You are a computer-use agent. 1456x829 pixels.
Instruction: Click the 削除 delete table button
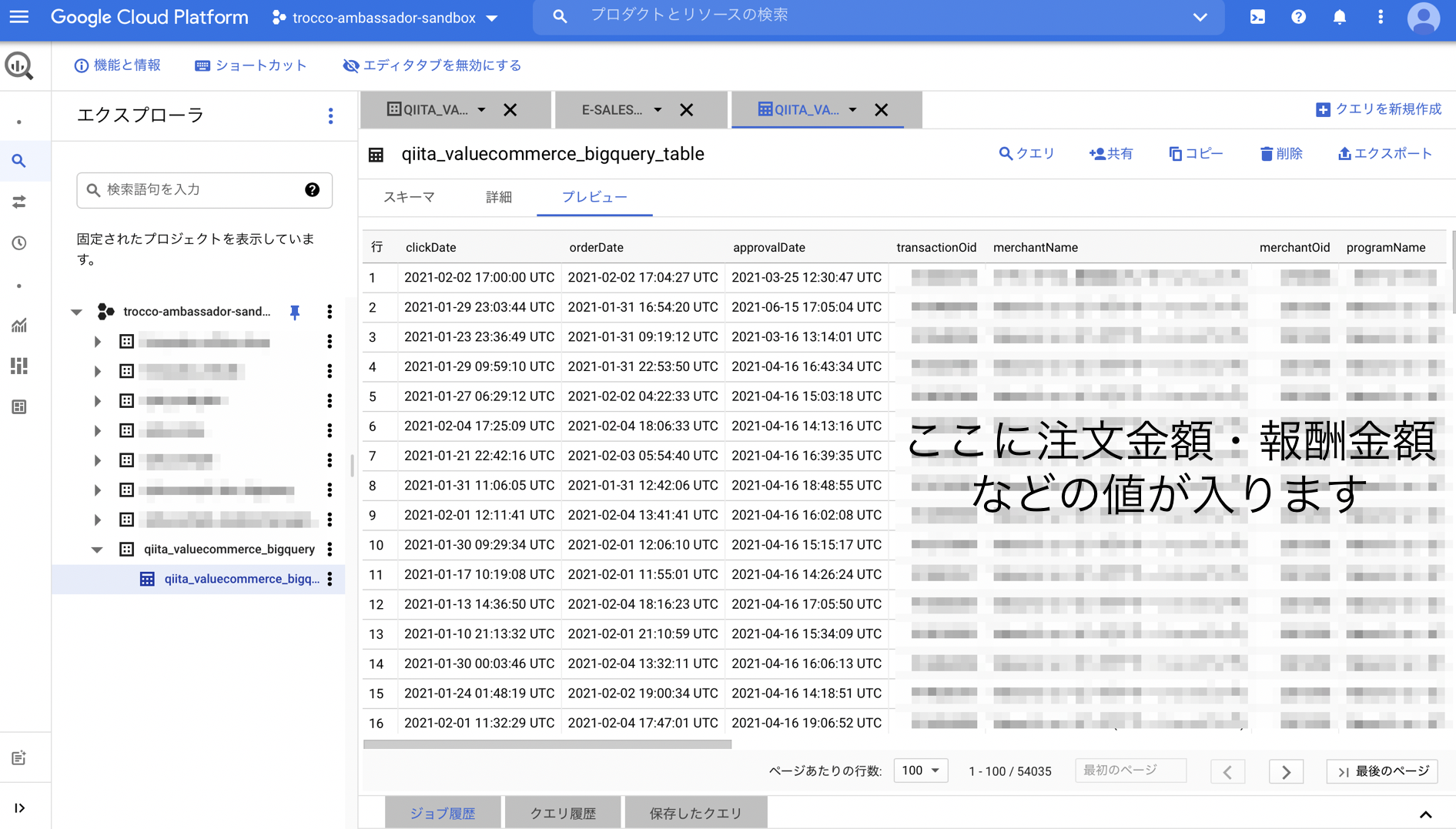coord(1281,154)
